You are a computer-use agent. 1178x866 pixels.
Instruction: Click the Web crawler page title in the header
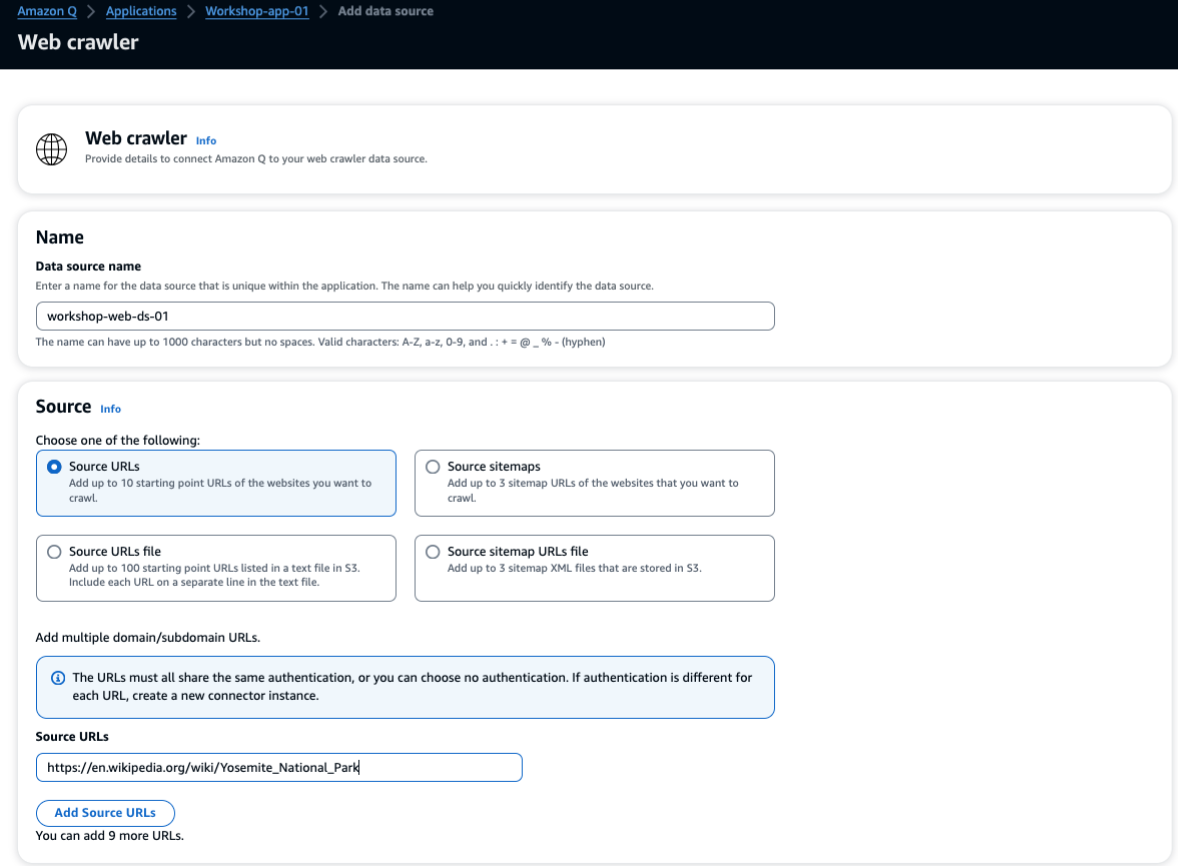[78, 42]
